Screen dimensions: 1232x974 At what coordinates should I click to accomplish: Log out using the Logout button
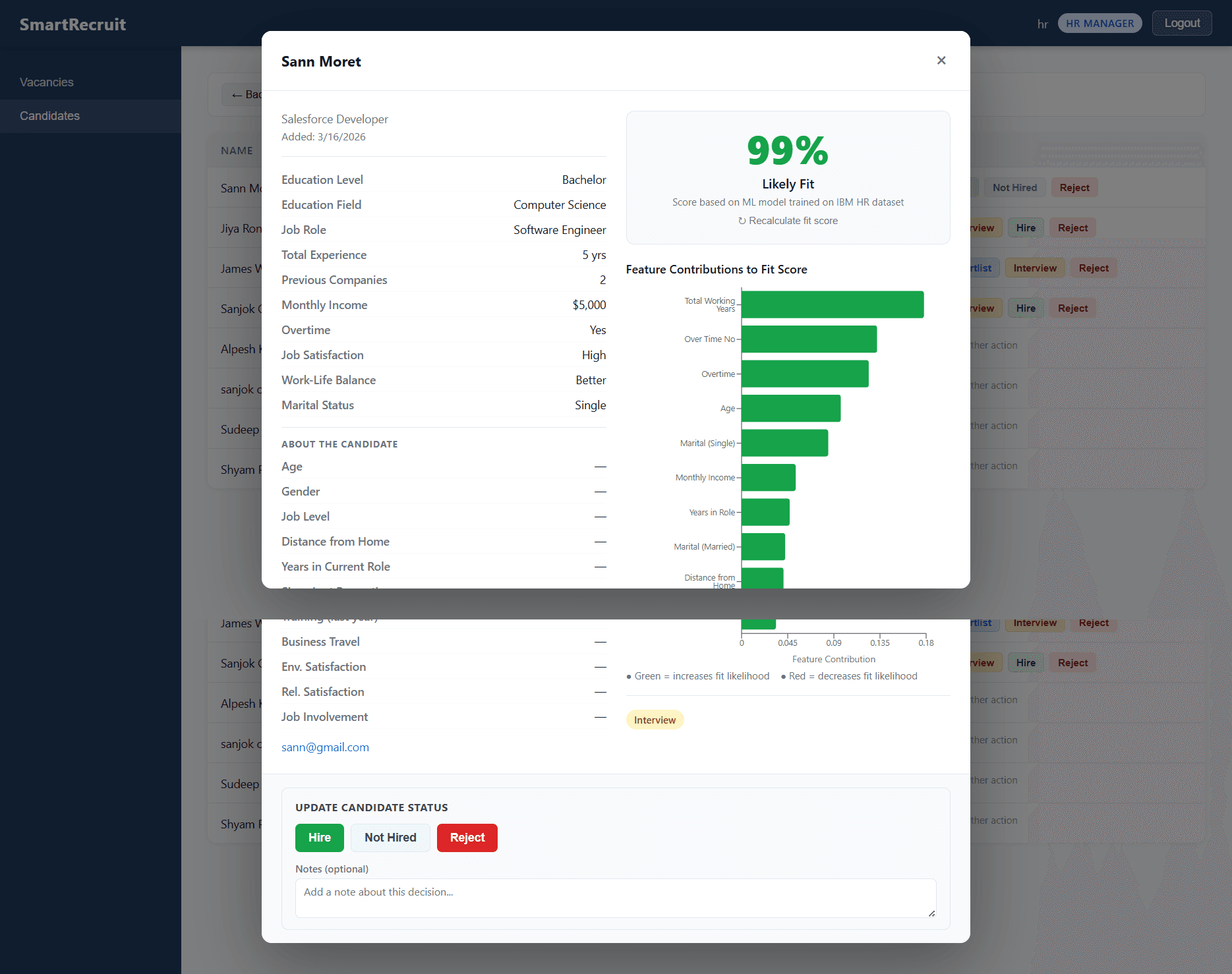(1182, 23)
